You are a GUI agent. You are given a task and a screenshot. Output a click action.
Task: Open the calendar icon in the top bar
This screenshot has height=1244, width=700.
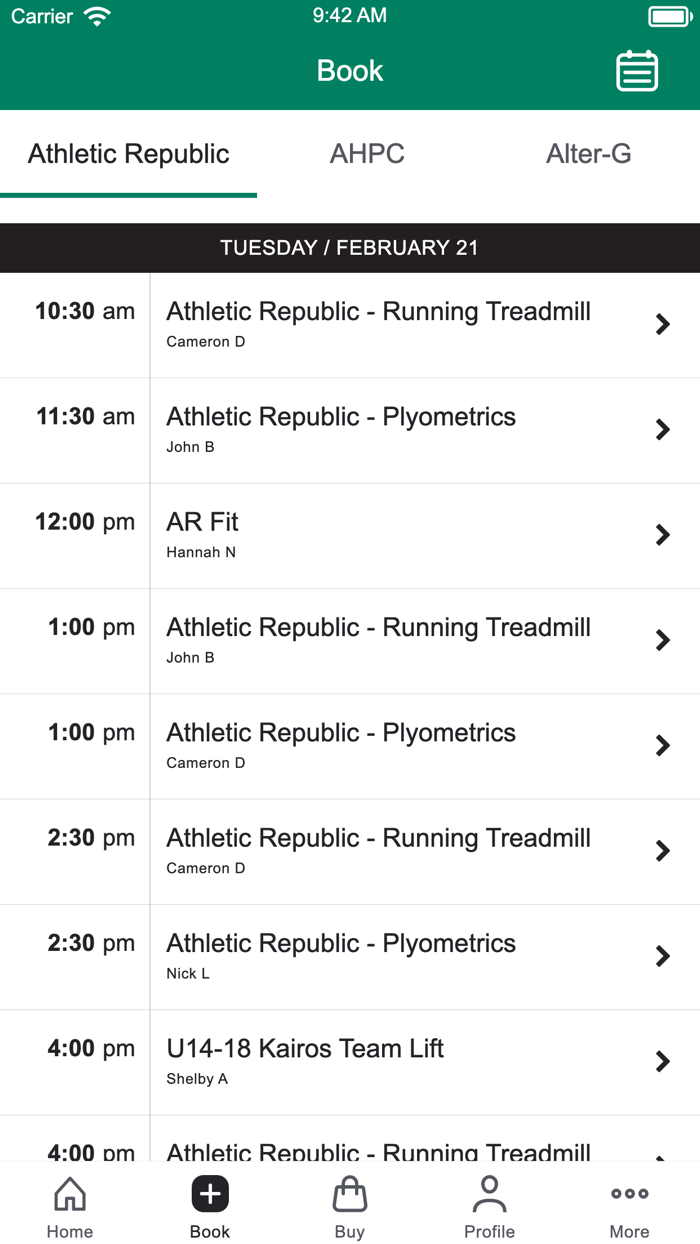coord(637,71)
